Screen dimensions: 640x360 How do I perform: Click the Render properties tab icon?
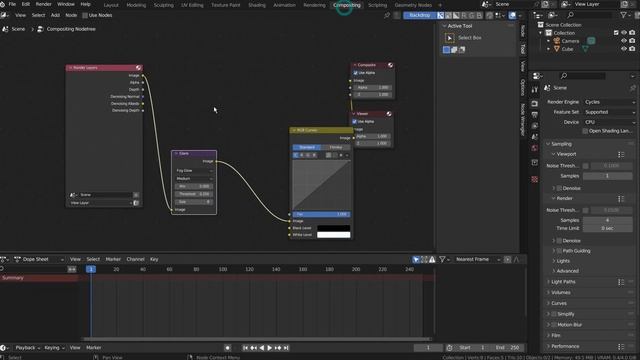tap(535, 104)
